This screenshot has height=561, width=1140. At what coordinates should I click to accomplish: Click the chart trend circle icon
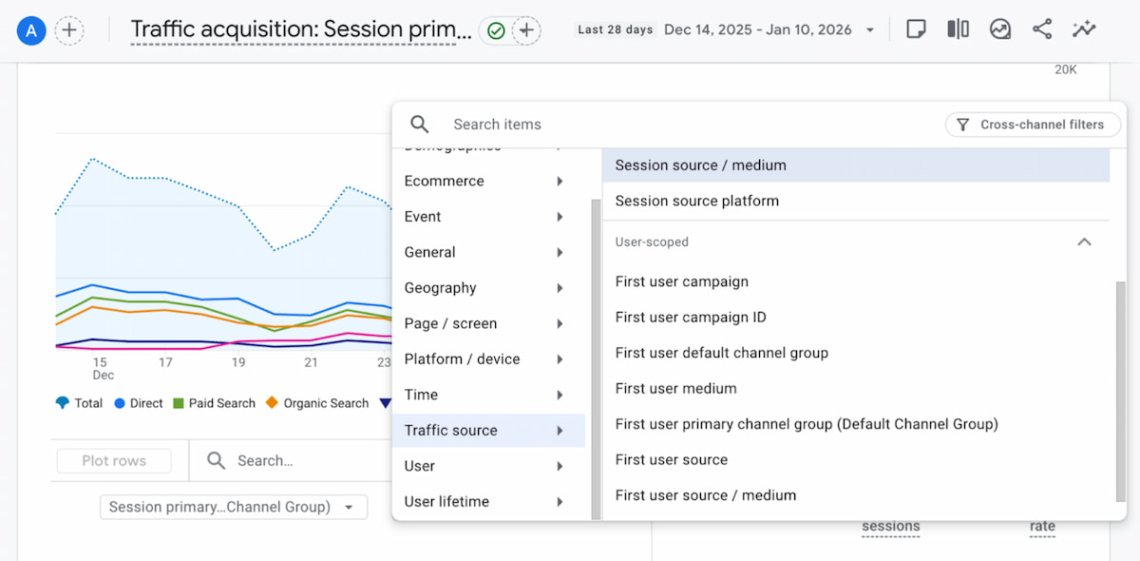coord(1000,29)
